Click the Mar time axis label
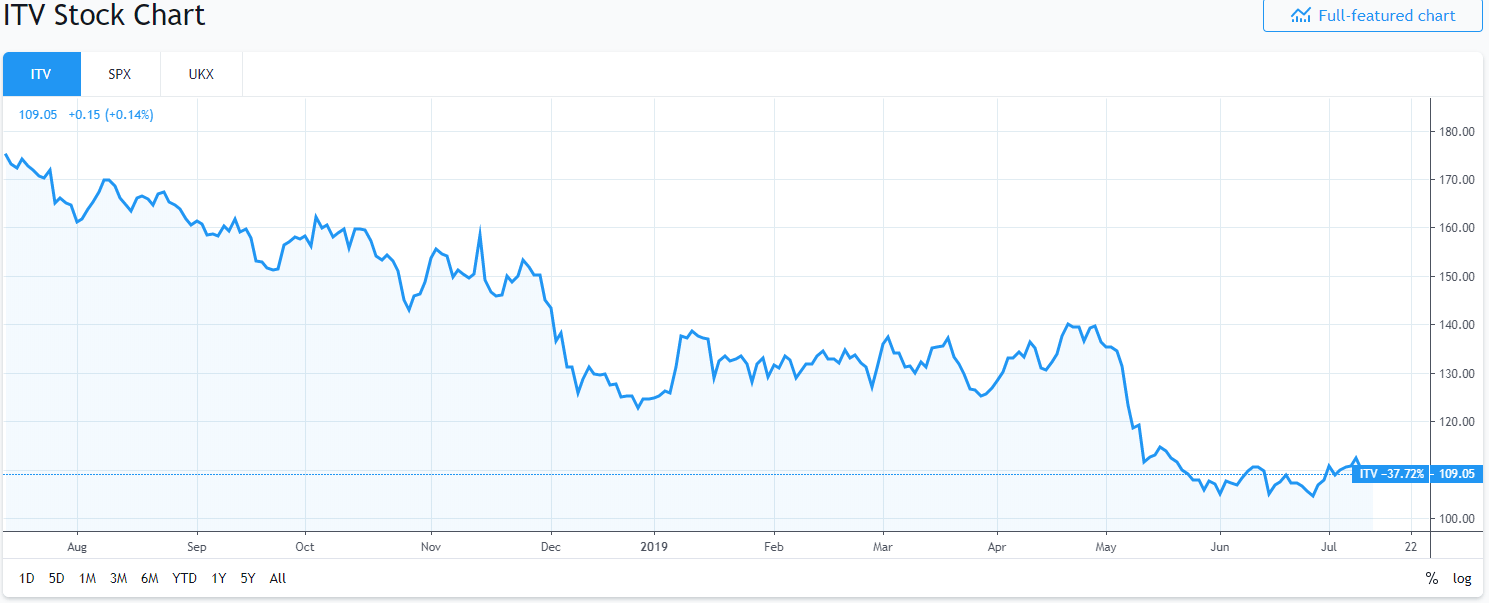The width and height of the screenshot is (1489, 603). [883, 547]
